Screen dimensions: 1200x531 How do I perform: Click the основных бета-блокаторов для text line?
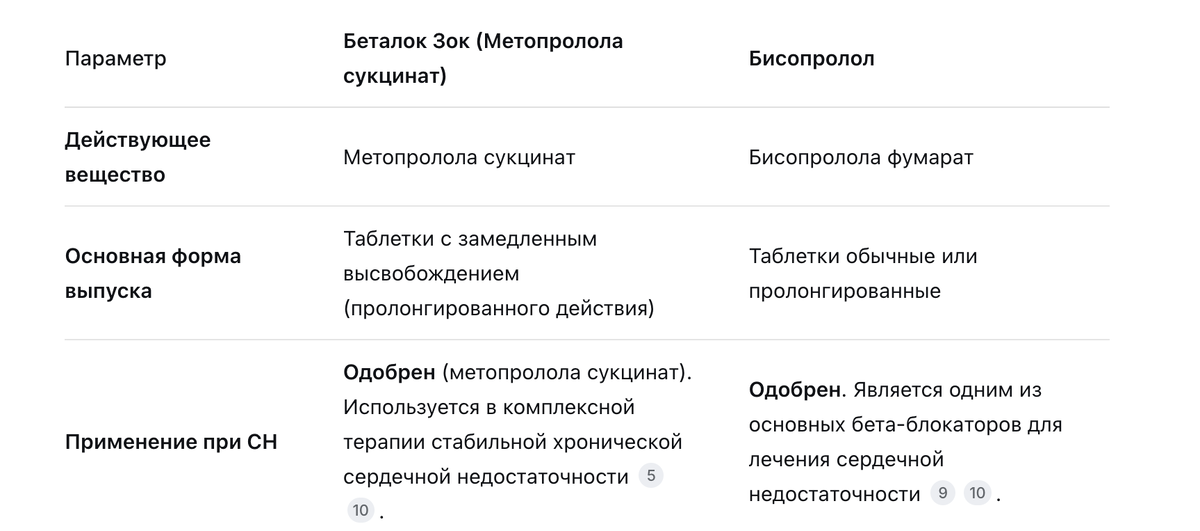click(x=905, y=424)
